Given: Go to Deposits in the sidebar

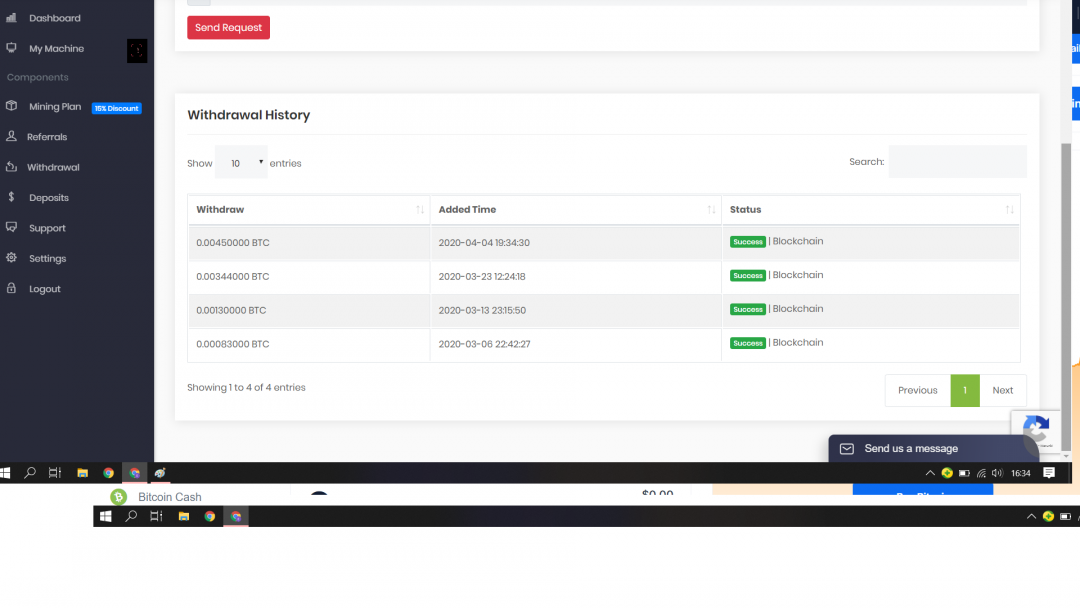Looking at the screenshot, I should [48, 198].
